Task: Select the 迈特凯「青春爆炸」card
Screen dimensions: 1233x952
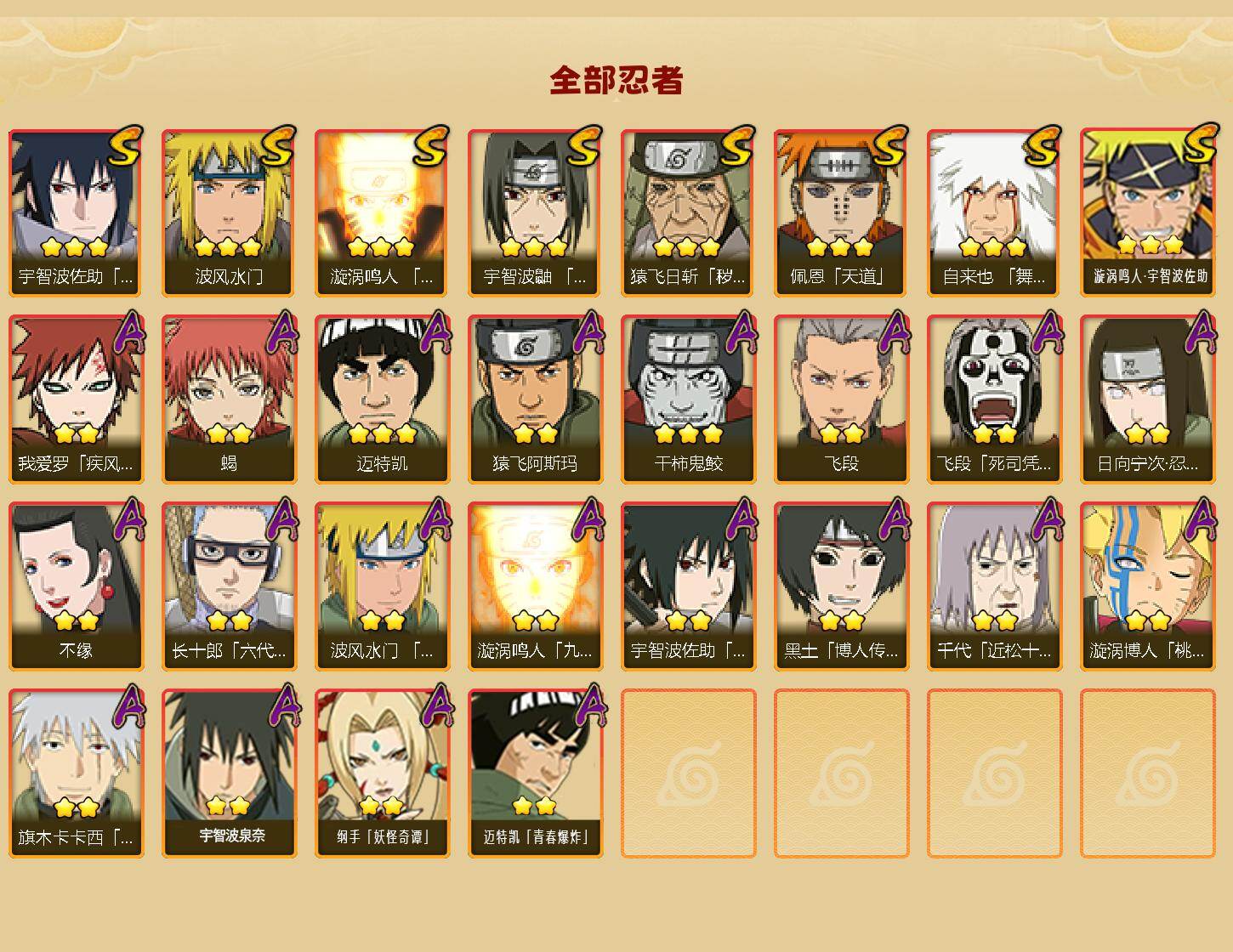Action: pyautogui.click(x=535, y=773)
